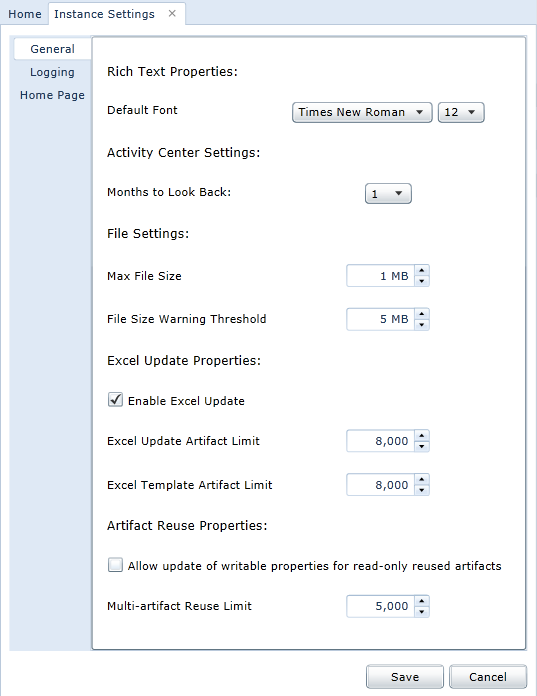Click the Max File Size input field
This screenshot has height=696, width=537.
(x=380, y=276)
